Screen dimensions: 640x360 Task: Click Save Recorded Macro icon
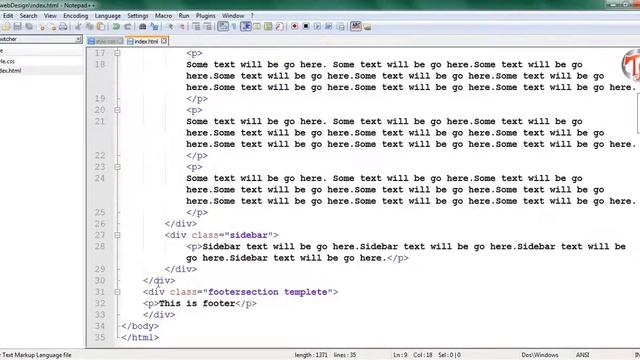[x=340, y=27]
